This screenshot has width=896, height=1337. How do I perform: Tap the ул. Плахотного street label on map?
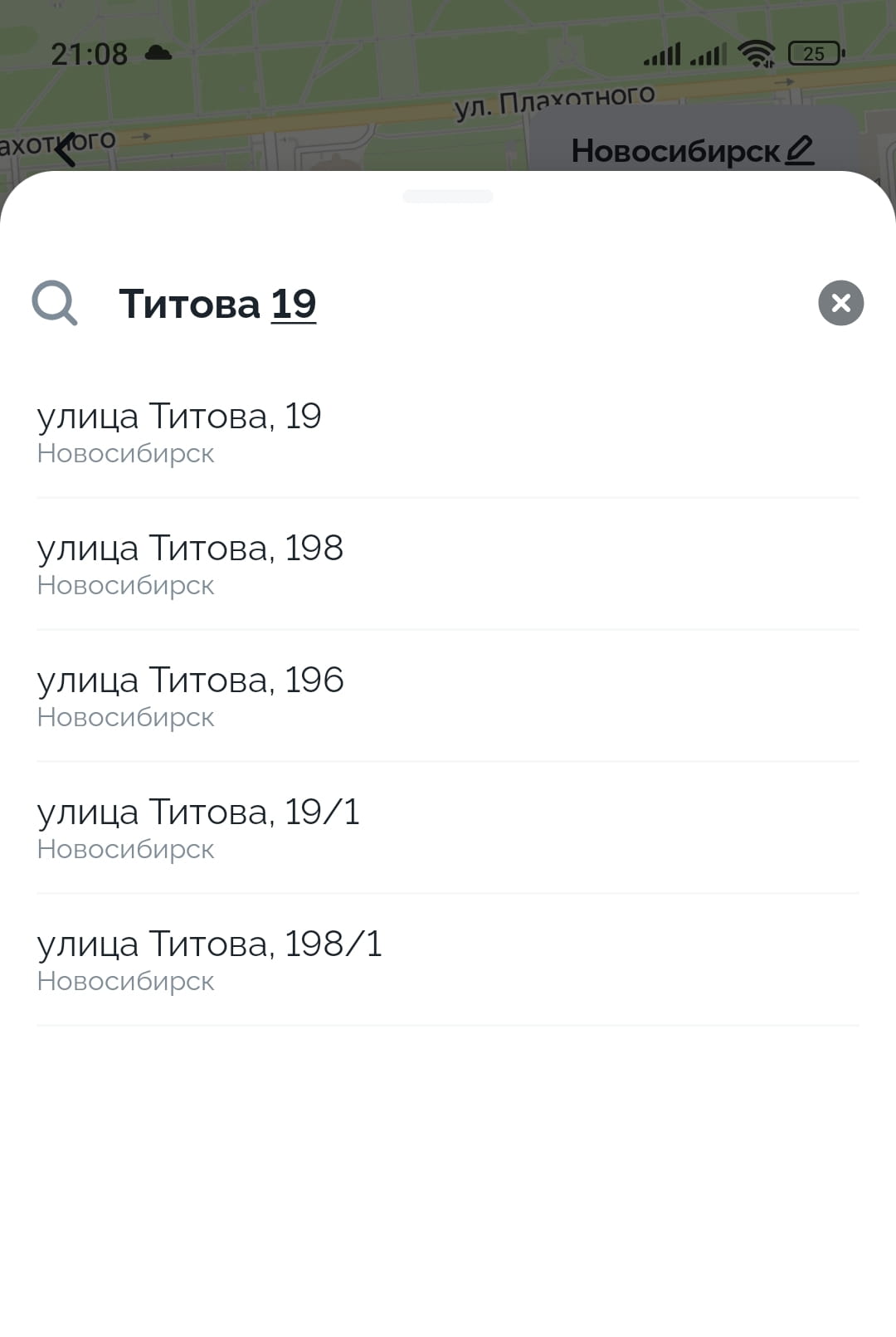[554, 101]
